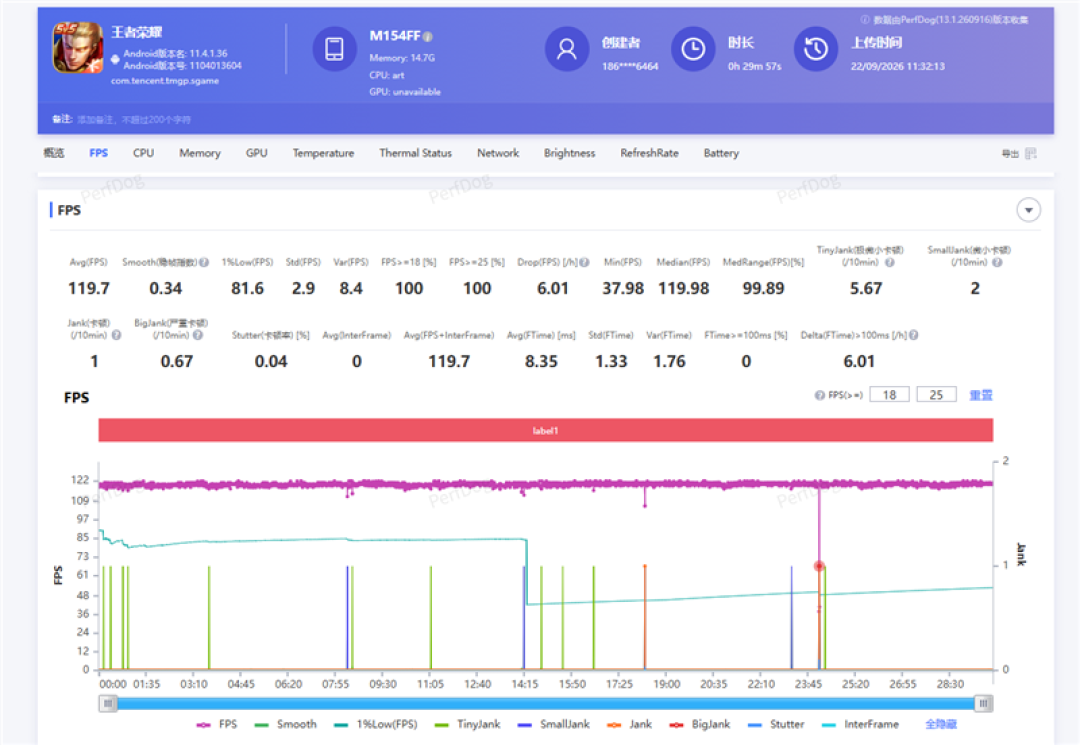Screen dimensions: 1080x745
Task: Toggle the SmallJank legend series
Action: click(554, 724)
